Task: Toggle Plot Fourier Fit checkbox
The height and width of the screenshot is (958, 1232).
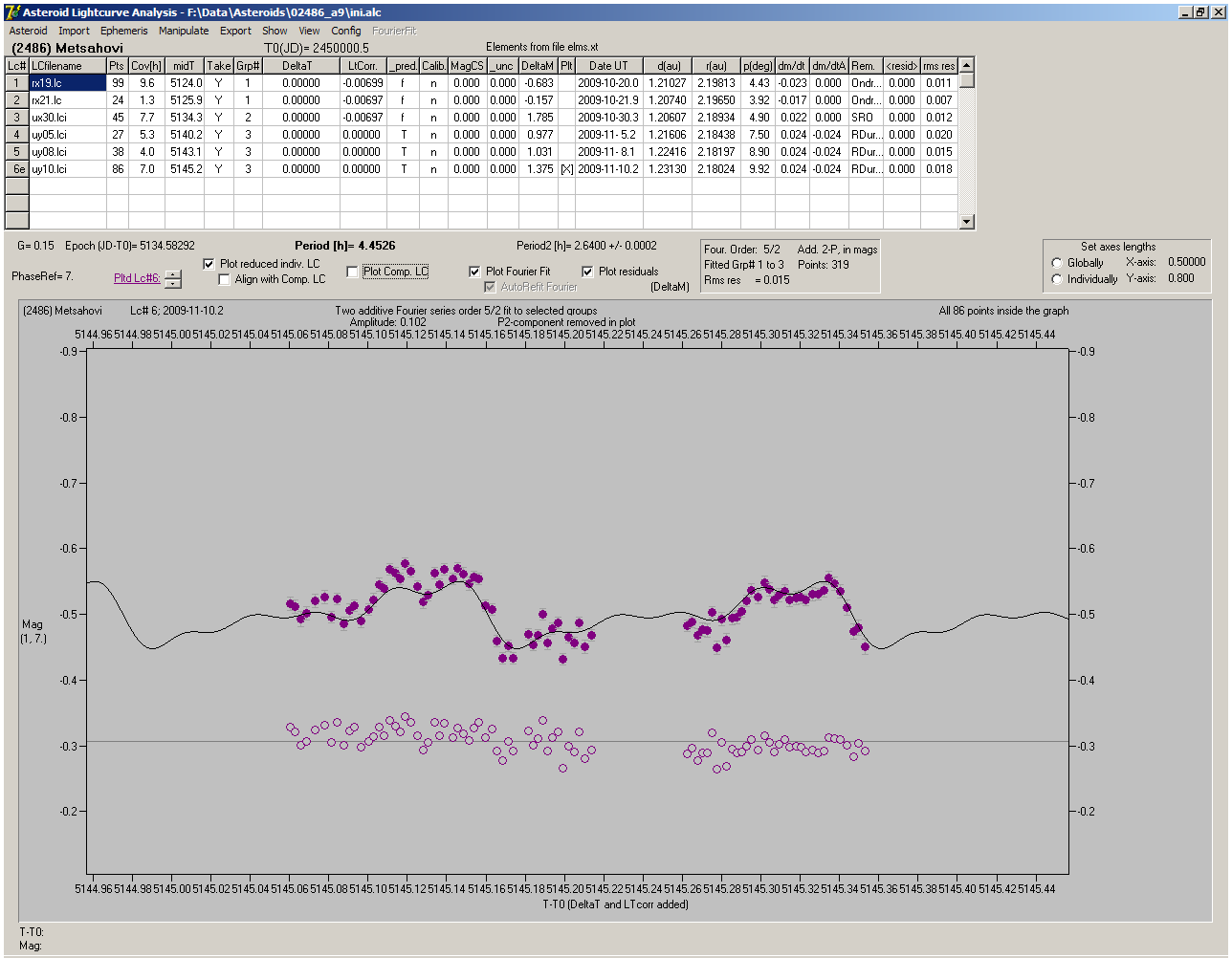Action: 474,272
